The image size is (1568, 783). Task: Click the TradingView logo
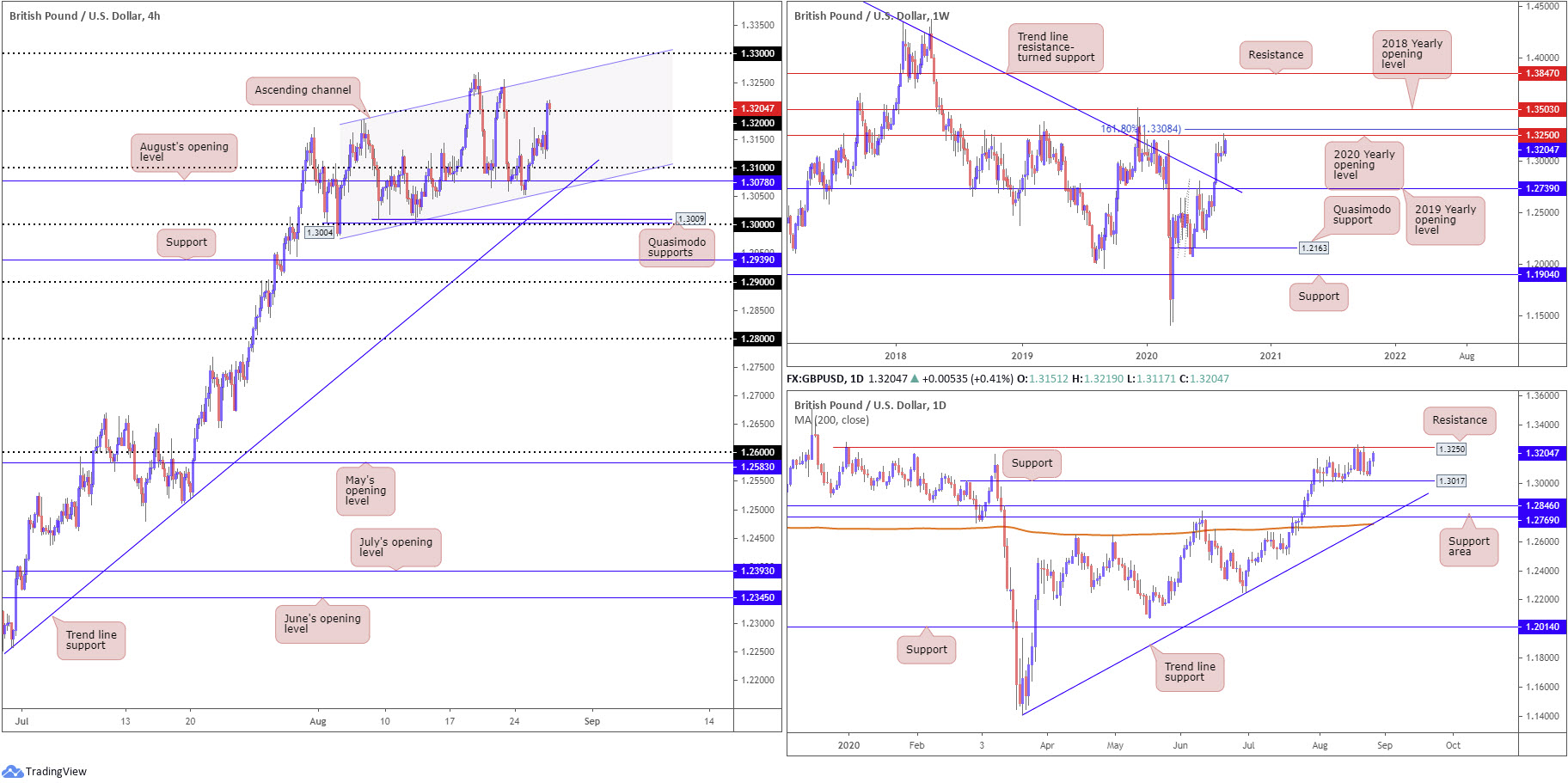45,771
